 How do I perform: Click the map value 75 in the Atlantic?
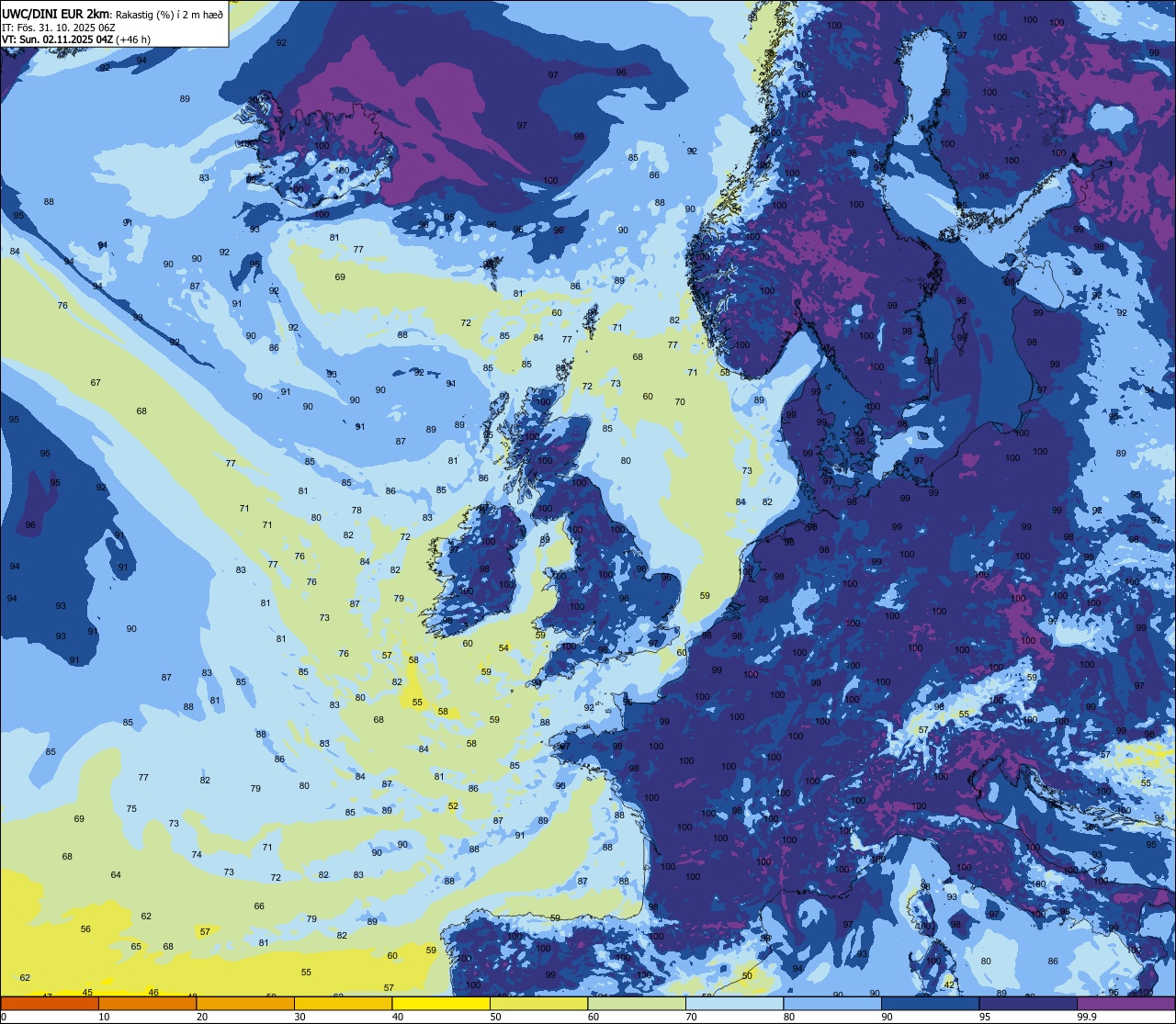[131, 808]
